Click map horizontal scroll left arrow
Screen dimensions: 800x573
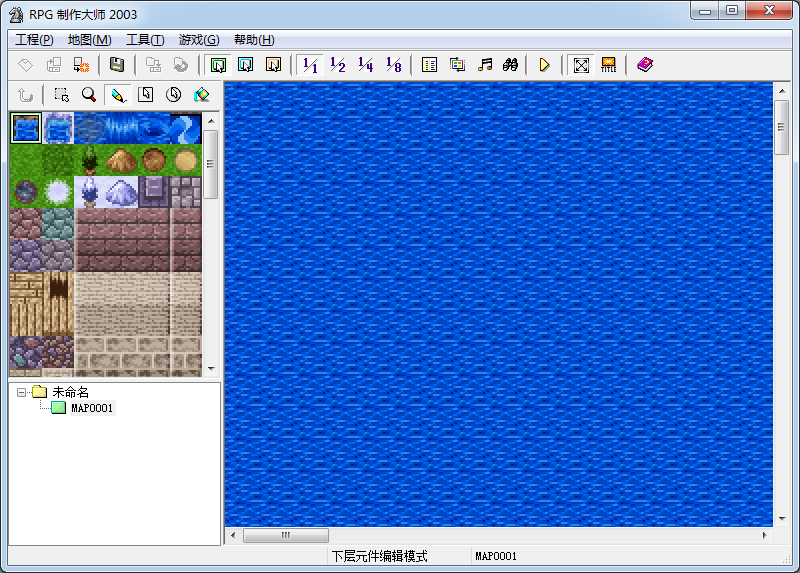point(233,535)
